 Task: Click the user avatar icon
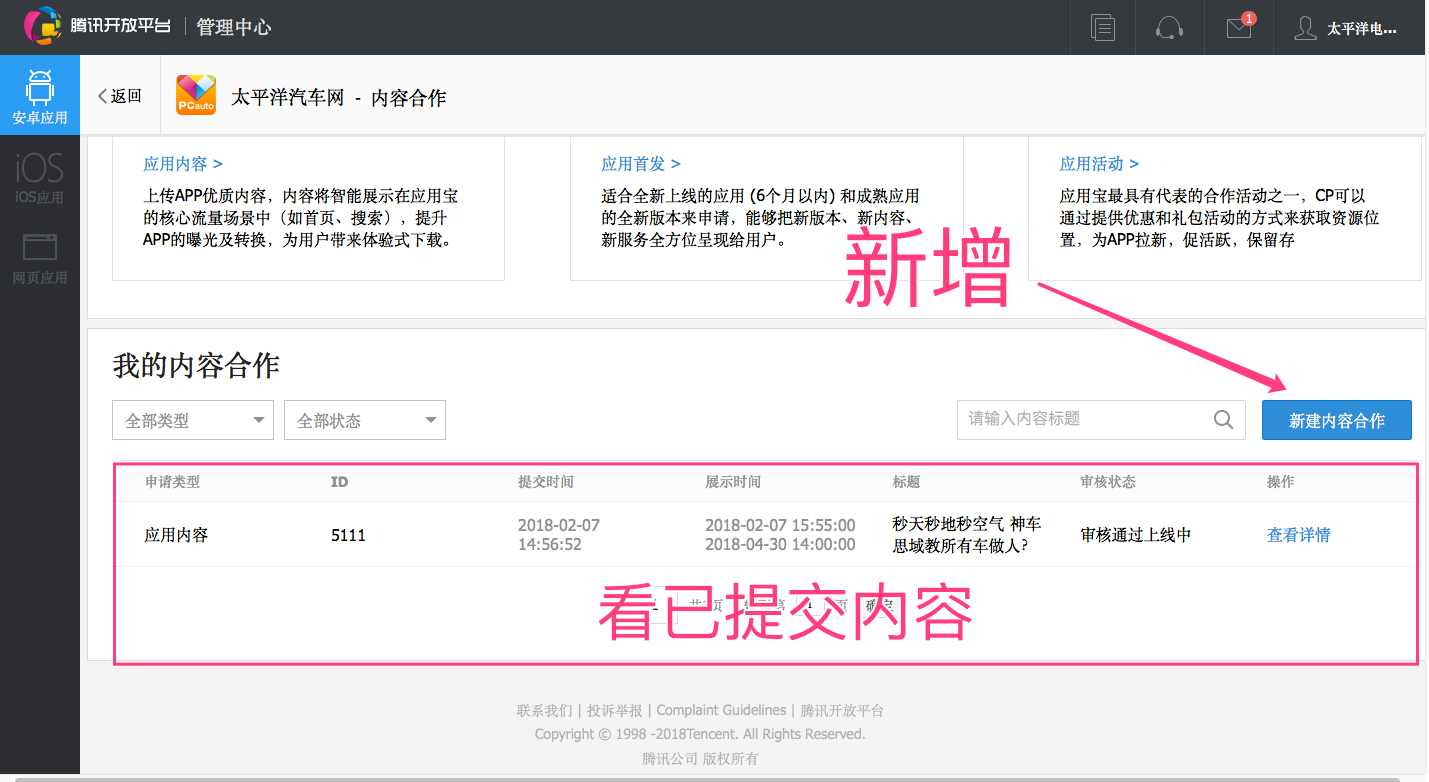[1305, 27]
